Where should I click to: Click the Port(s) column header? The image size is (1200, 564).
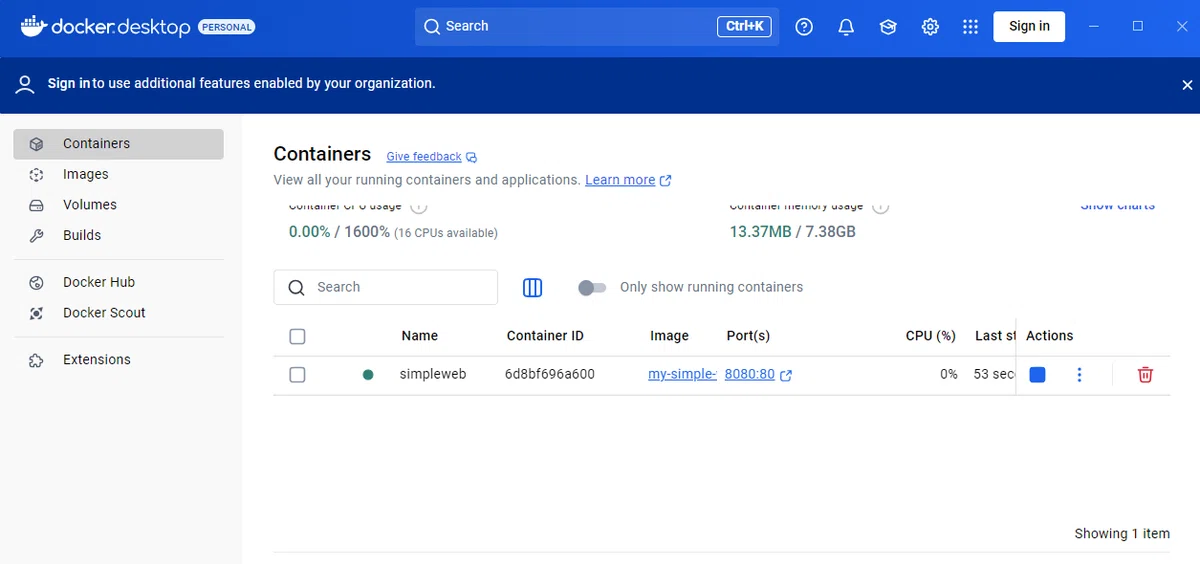tap(748, 336)
